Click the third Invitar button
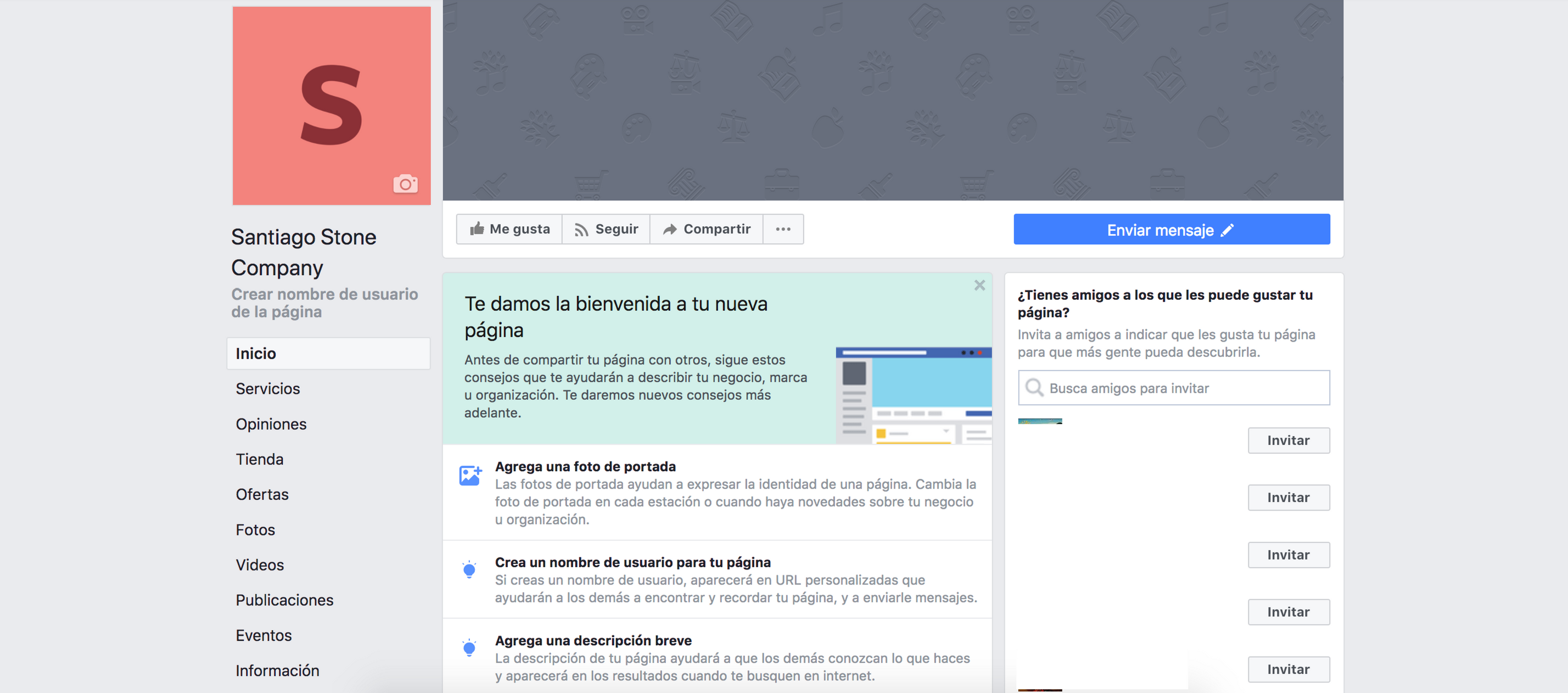 (1289, 555)
